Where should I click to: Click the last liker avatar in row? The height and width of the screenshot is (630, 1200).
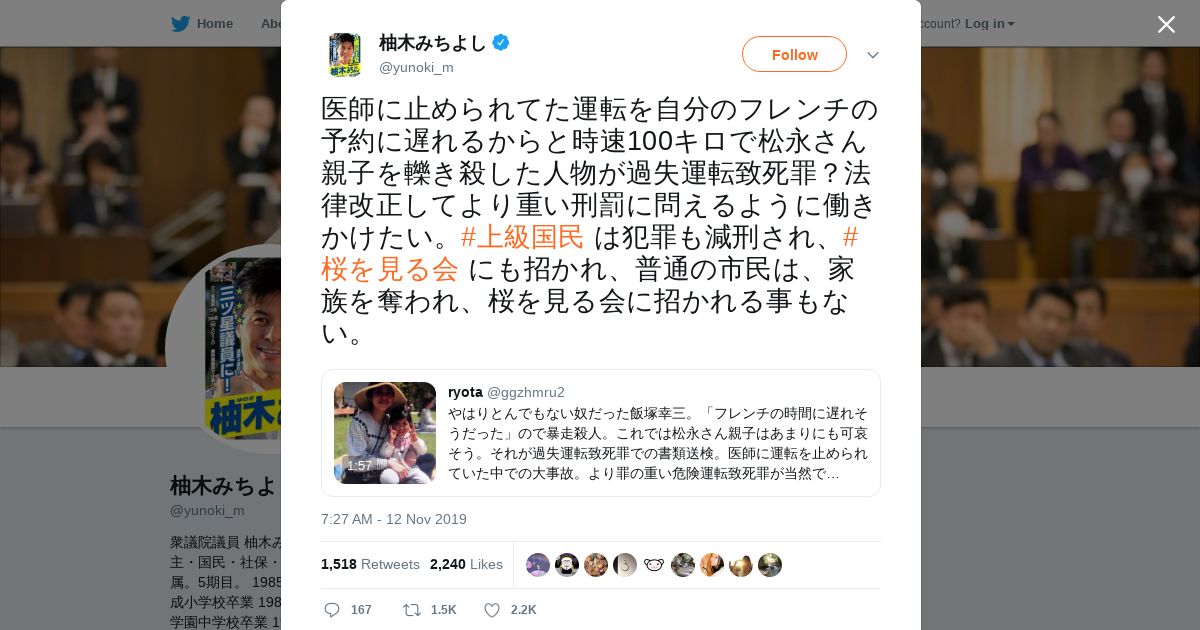pyautogui.click(x=770, y=565)
